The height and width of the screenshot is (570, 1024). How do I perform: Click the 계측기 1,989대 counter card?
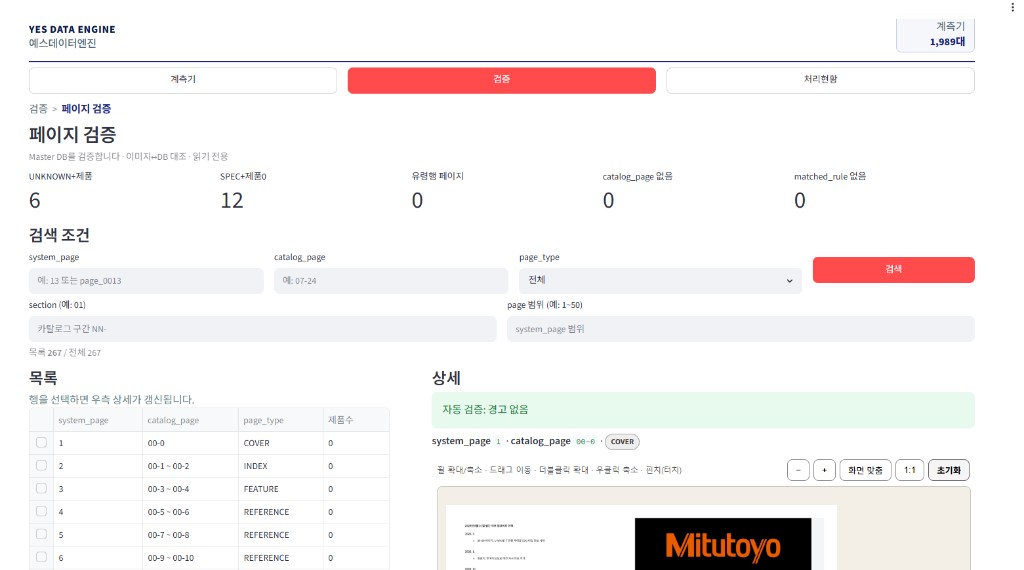(x=935, y=35)
